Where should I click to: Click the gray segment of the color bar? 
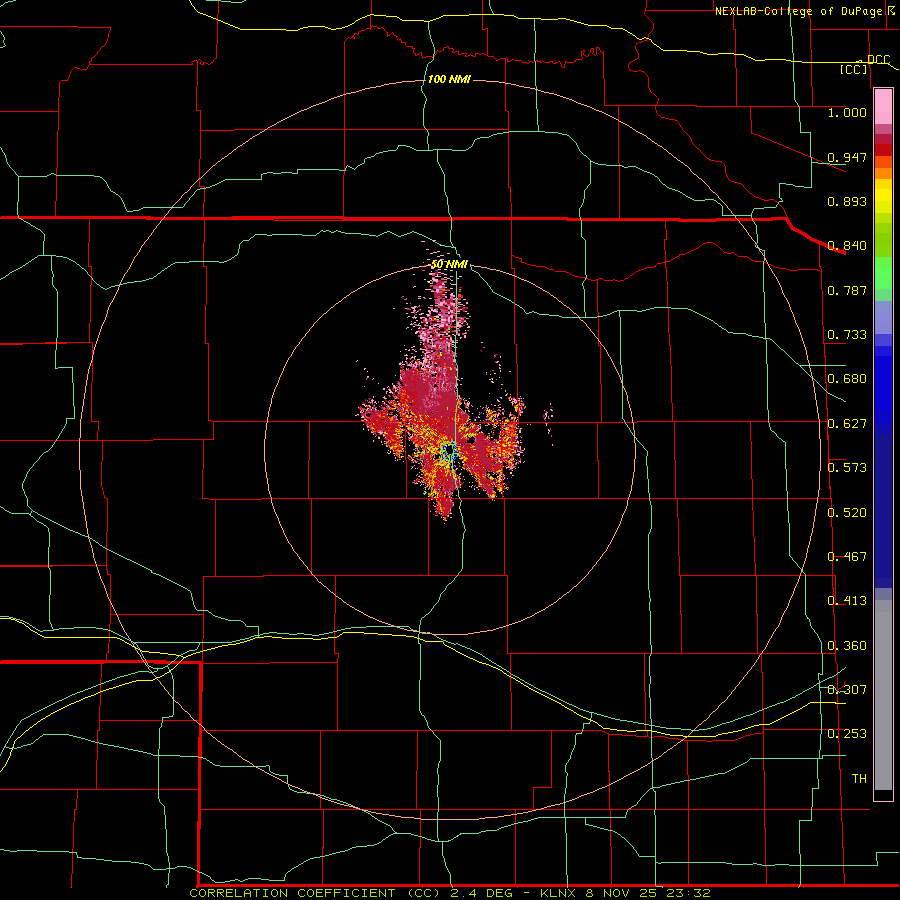tap(883, 695)
